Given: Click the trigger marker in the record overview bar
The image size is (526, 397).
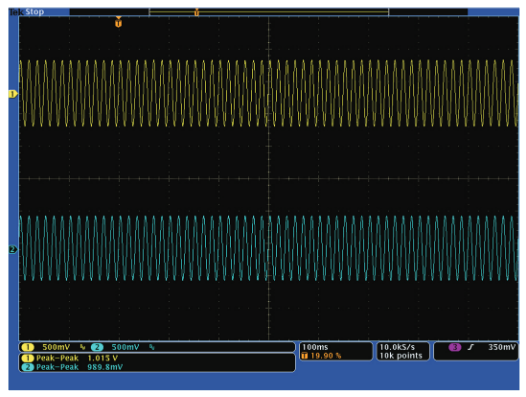Looking at the screenshot, I should click(197, 12).
